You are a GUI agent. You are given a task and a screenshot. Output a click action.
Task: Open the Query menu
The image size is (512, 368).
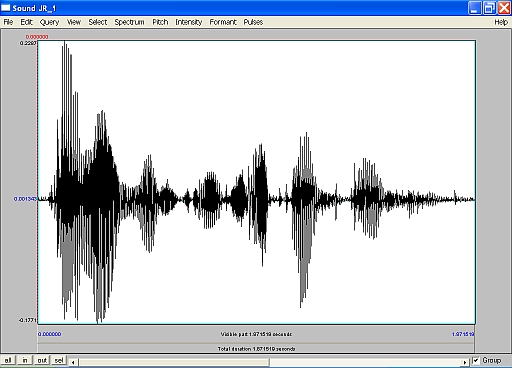tap(49, 22)
